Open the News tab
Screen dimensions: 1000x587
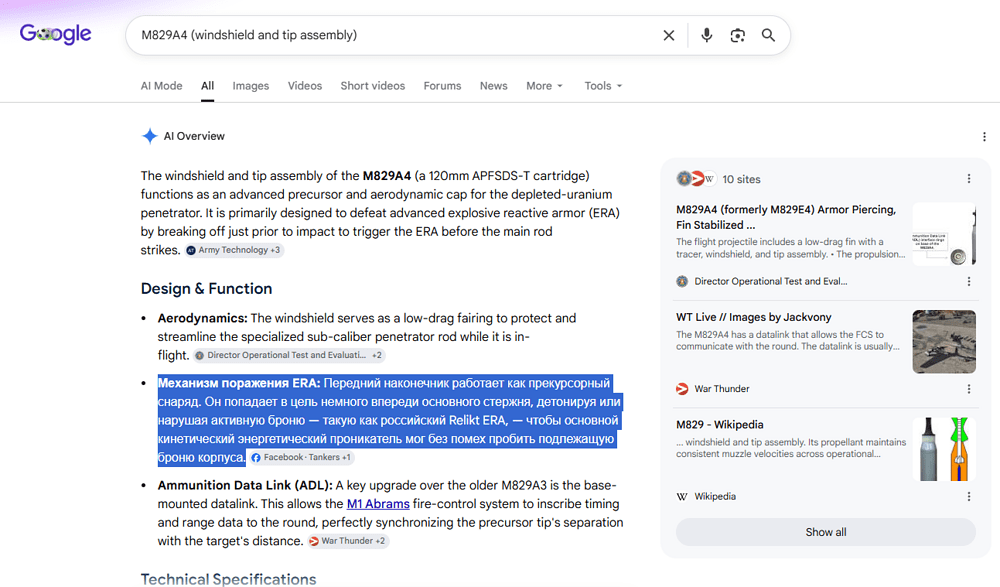(x=494, y=85)
